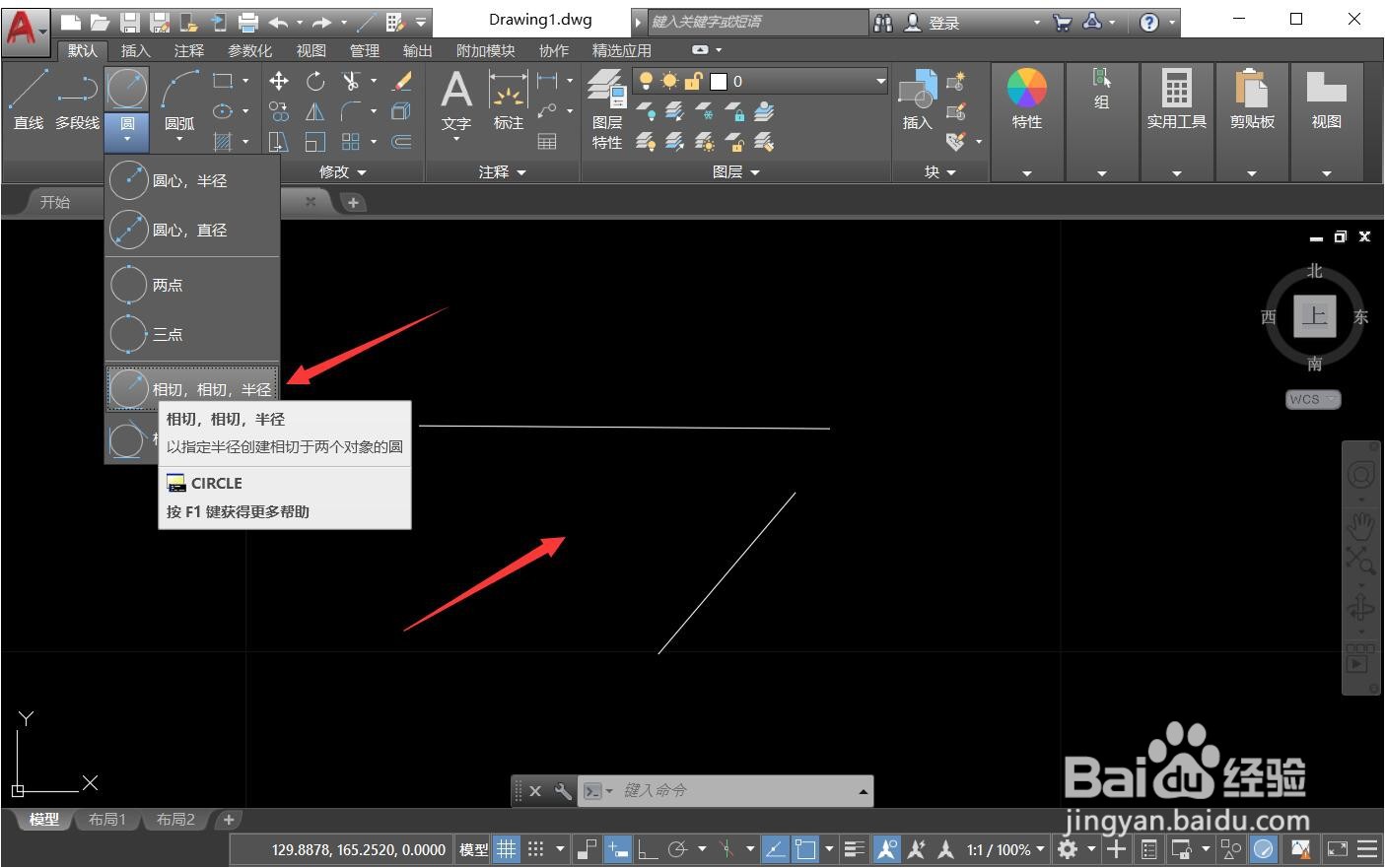Screen dimensions: 1385x868
Task: Expand the Modify (修改) panel
Action: (x=342, y=171)
